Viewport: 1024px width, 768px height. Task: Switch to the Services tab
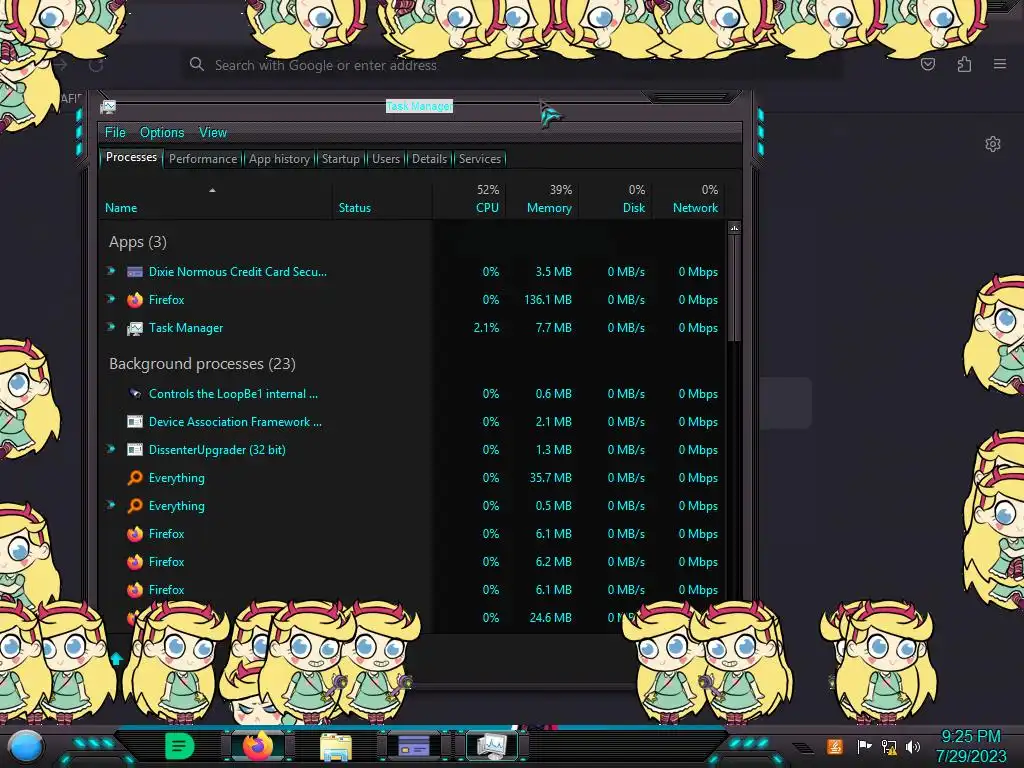click(480, 159)
